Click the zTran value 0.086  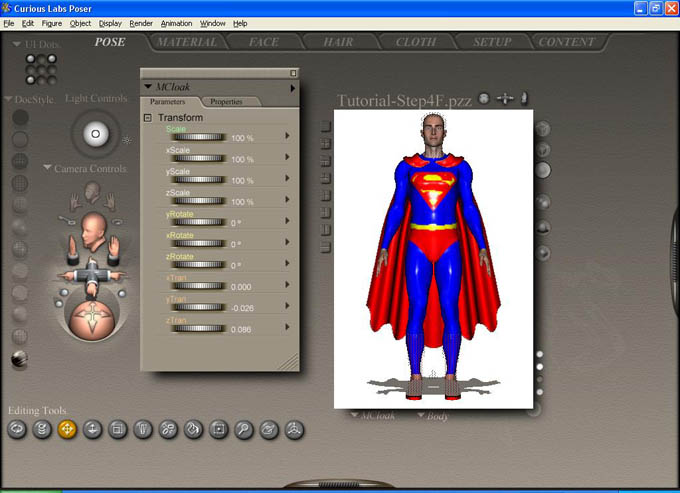[241, 329]
